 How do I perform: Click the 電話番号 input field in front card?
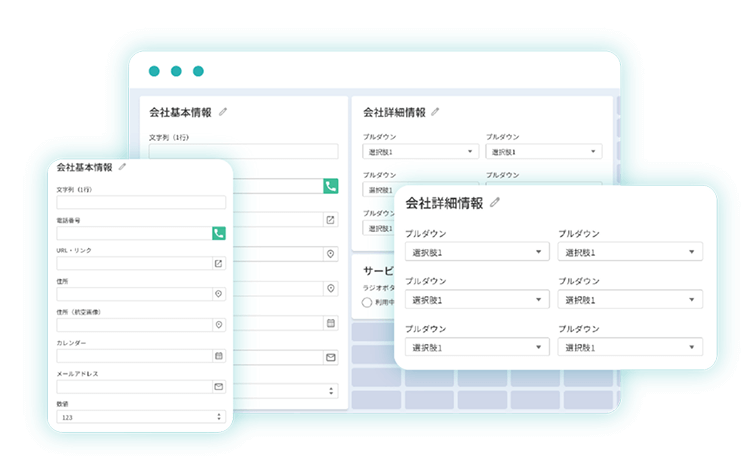[x=133, y=233]
